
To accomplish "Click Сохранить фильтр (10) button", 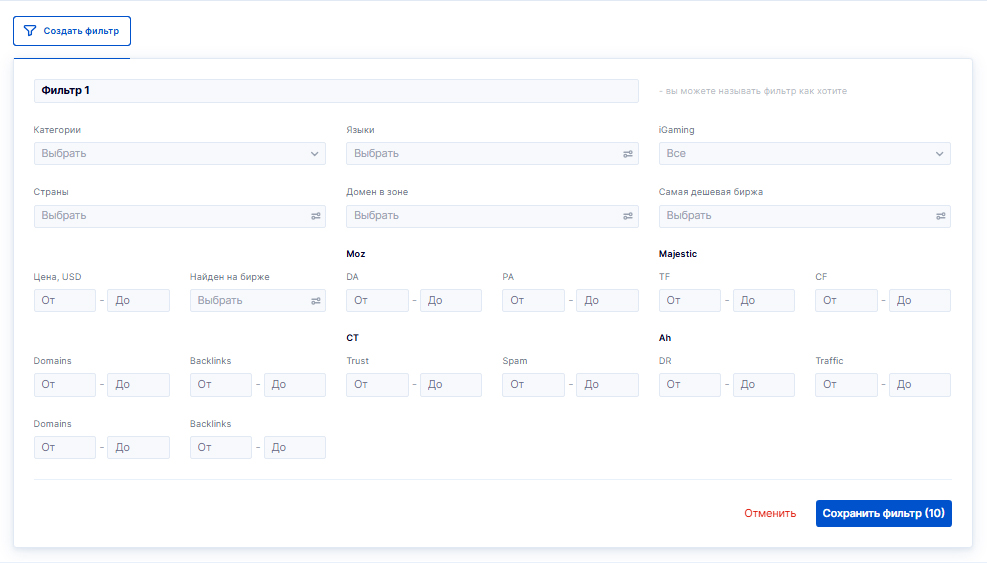I will [x=884, y=513].
